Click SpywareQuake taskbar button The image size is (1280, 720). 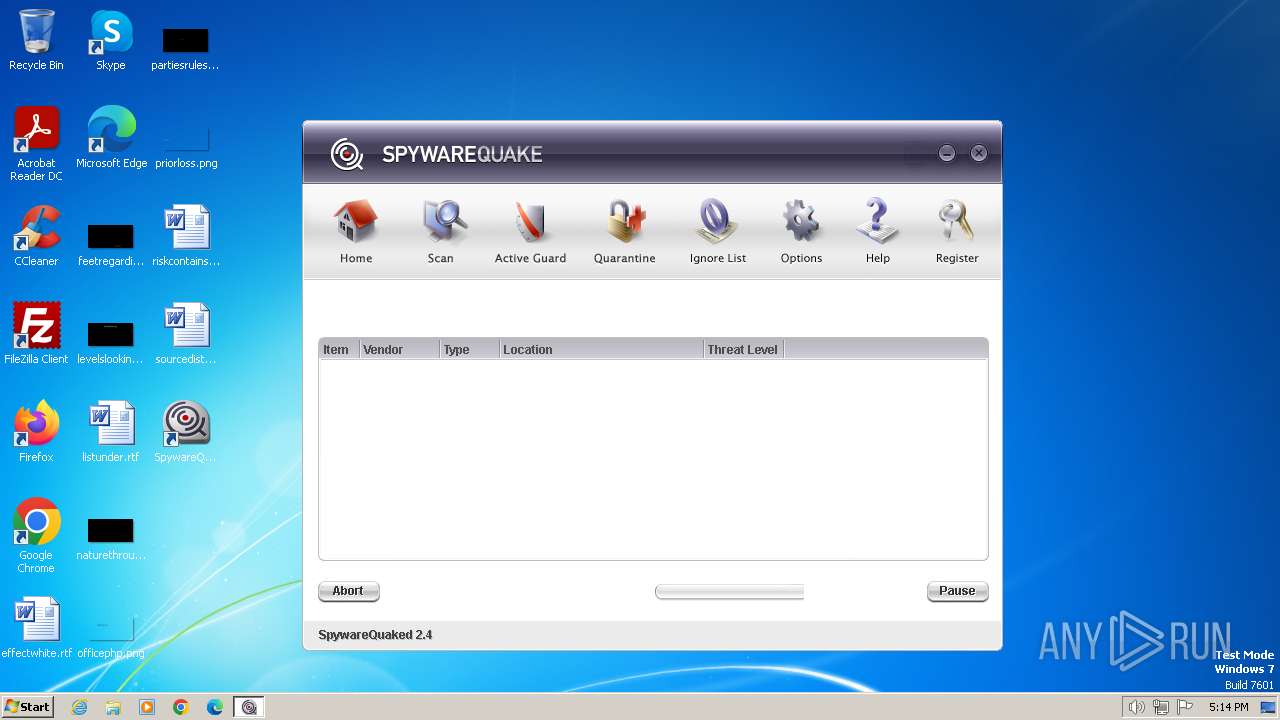[249, 707]
